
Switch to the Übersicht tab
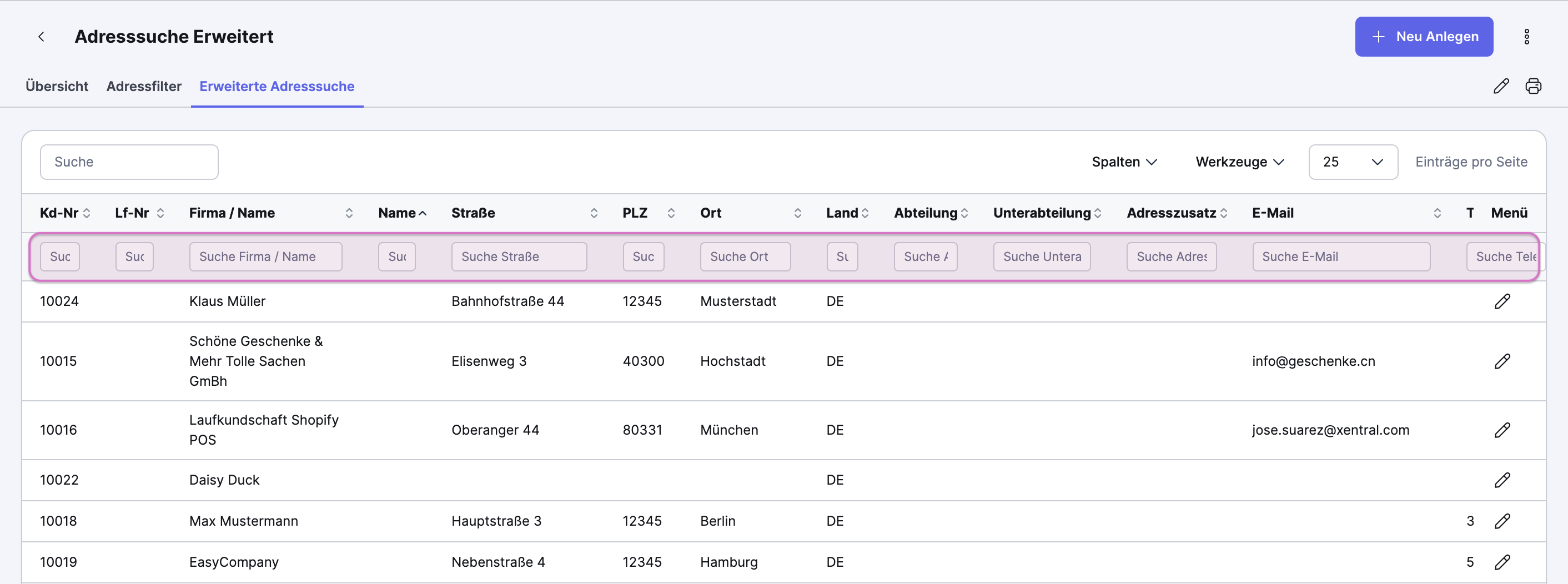click(x=57, y=87)
